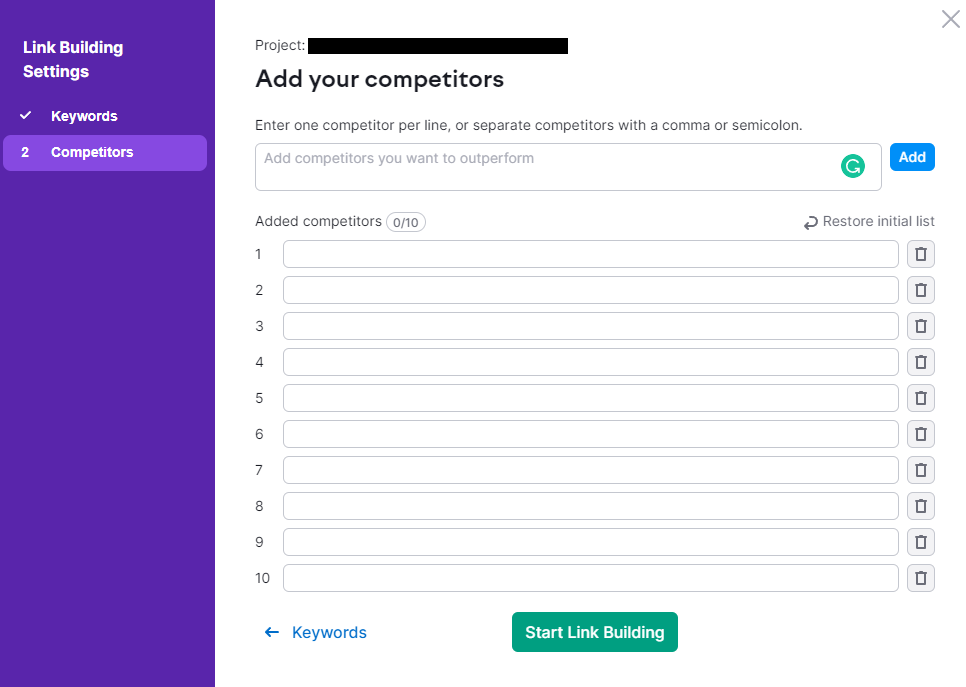This screenshot has width=966, height=687.
Task: Click competitor row 6 empty field
Action: click(590, 434)
